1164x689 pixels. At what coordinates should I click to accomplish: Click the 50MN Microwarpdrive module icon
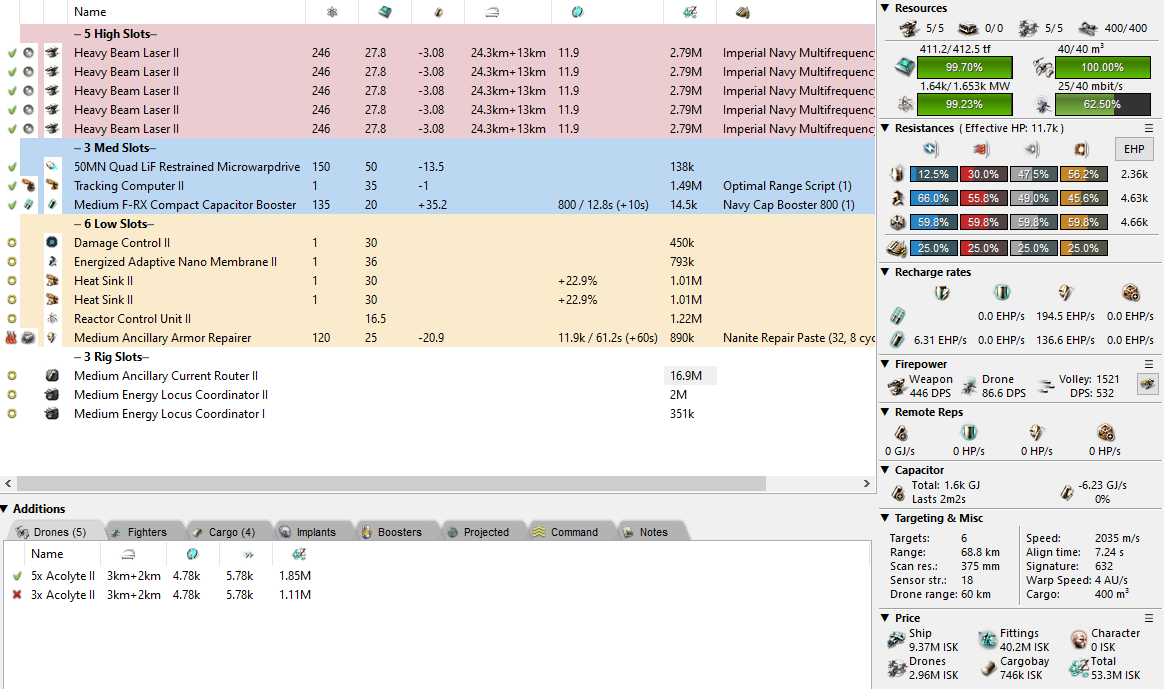[x=52, y=167]
